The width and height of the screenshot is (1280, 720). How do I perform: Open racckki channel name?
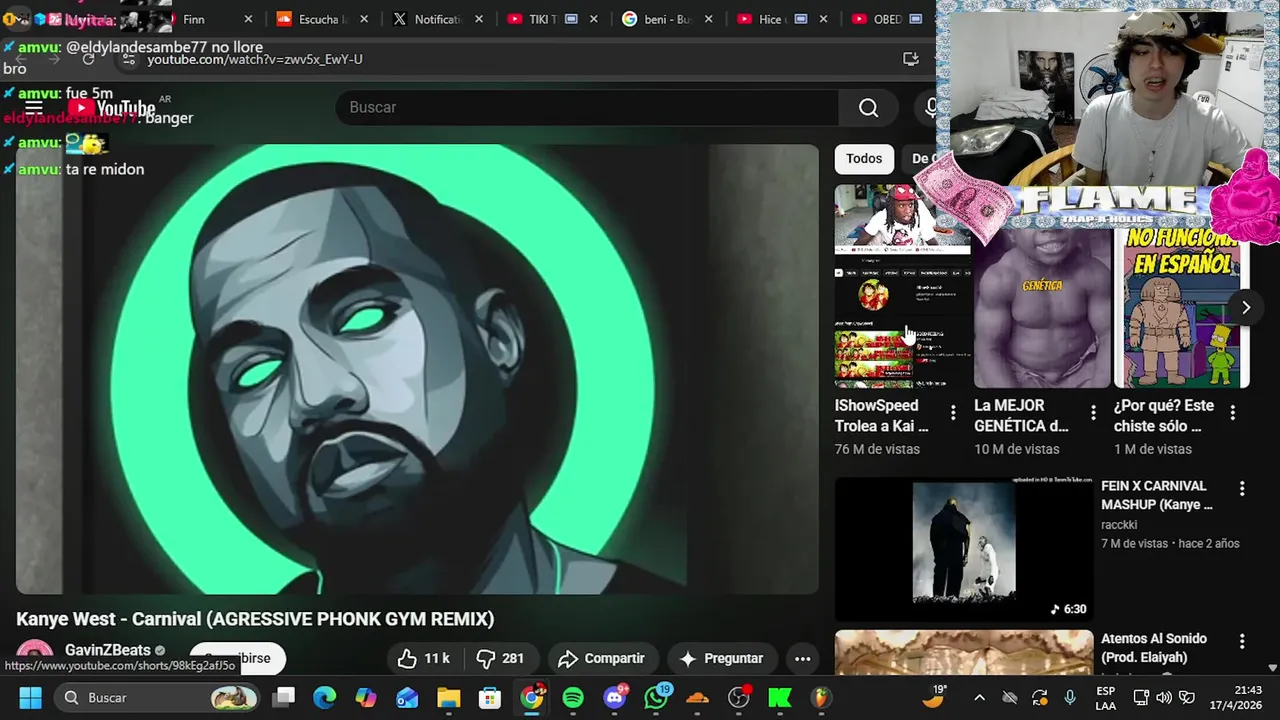pos(1119,524)
